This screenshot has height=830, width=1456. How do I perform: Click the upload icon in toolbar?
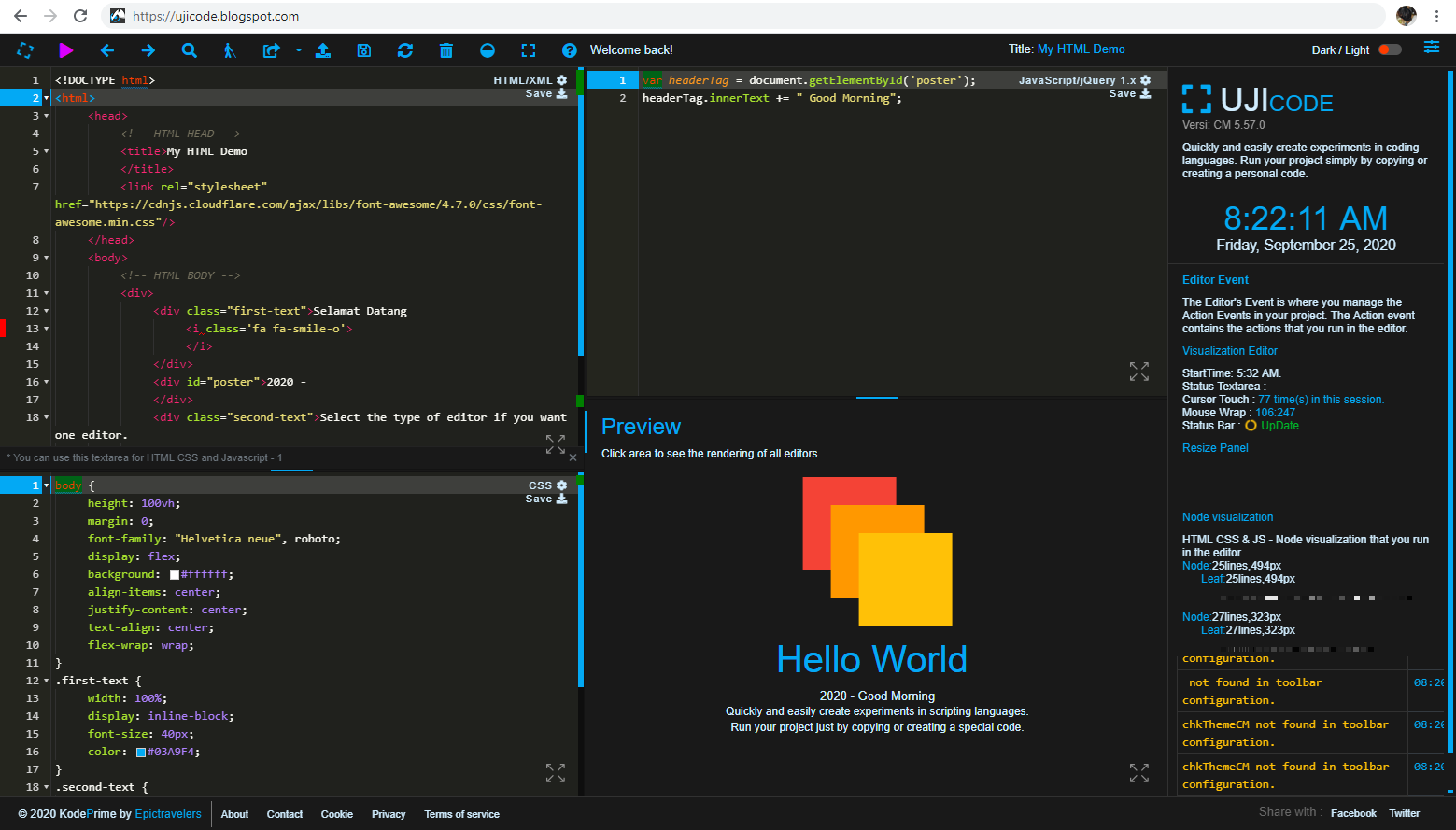coord(323,50)
